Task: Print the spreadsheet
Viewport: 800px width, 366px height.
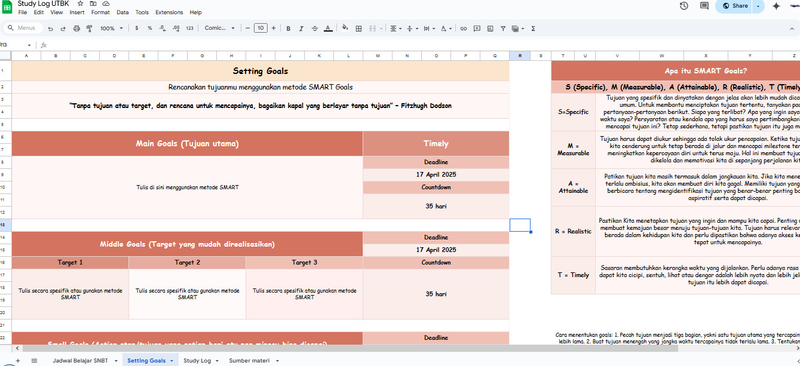Action: [77, 29]
